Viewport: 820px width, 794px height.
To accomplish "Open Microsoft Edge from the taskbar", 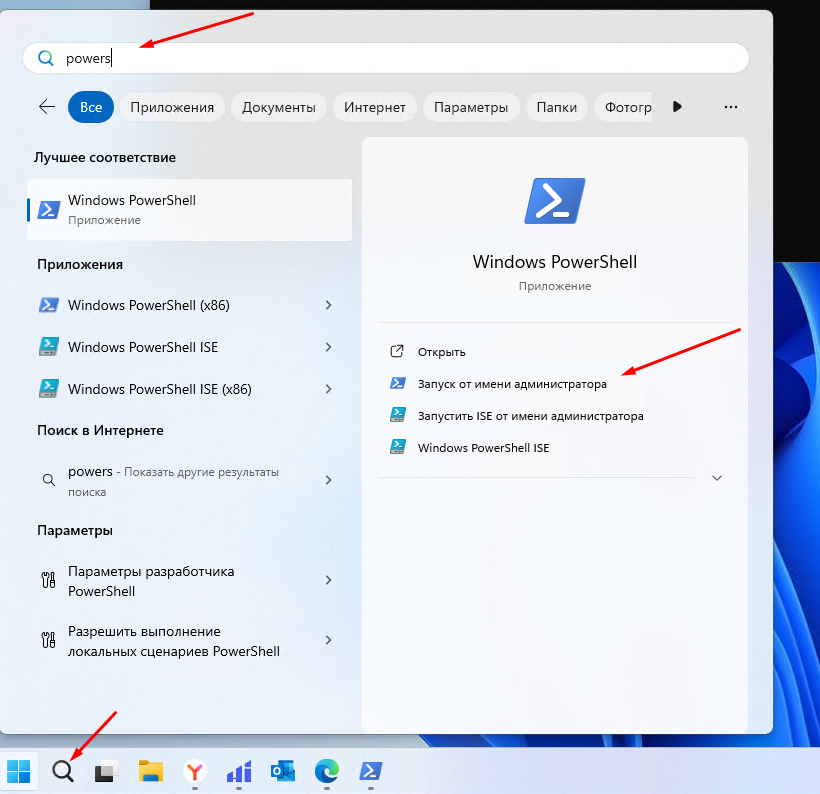I will pos(327,772).
